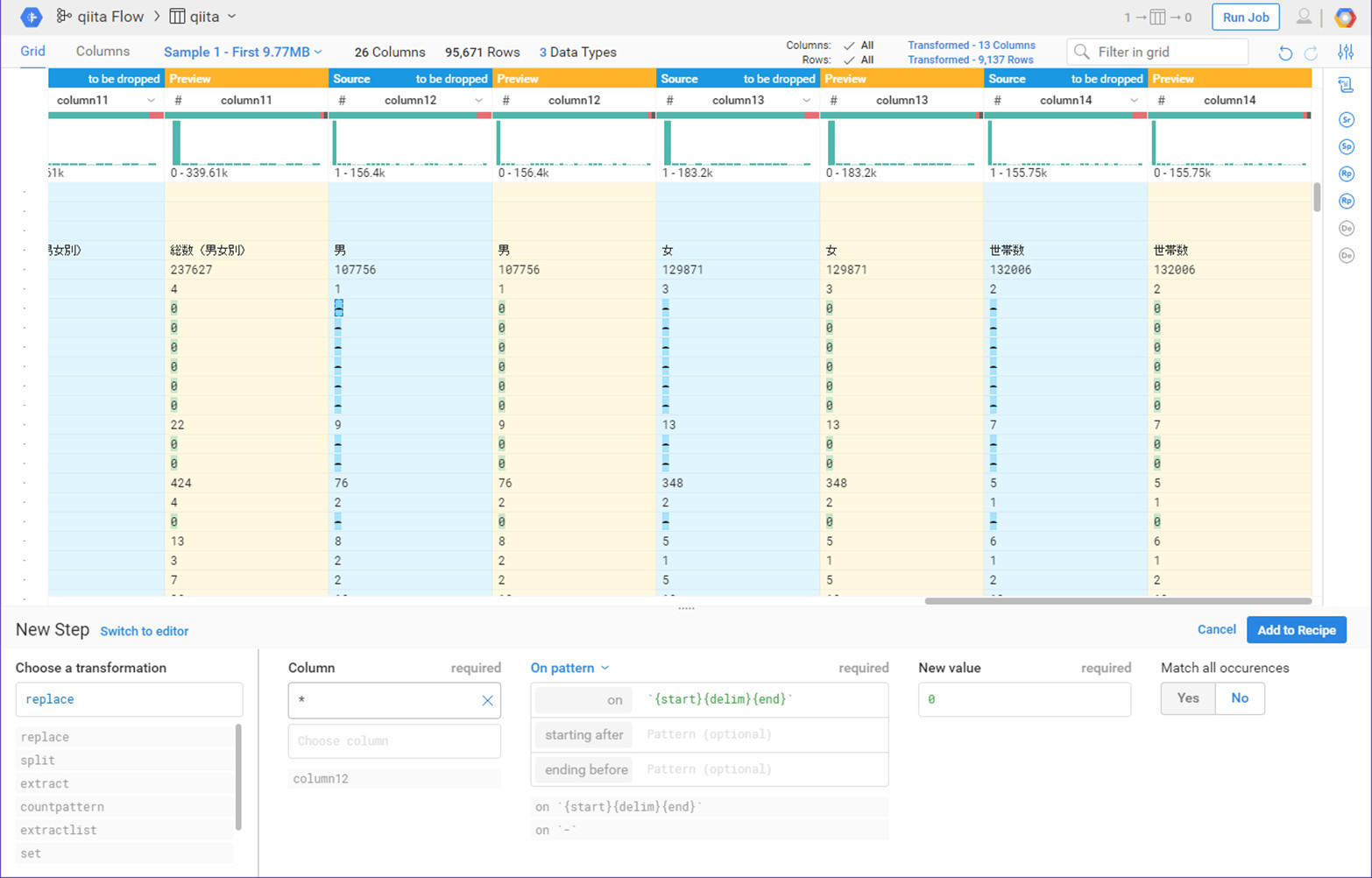
Task: Set Match all occurrences to Yes
Action: 1188,698
